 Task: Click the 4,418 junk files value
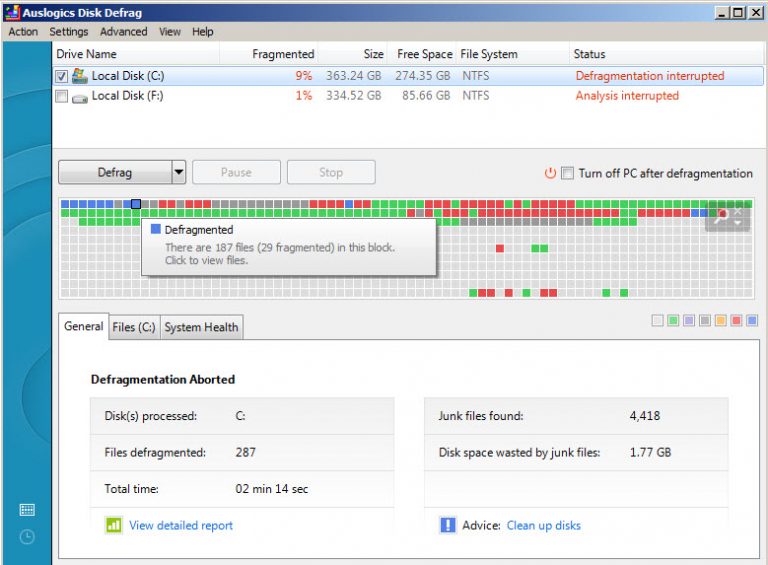tap(645, 416)
